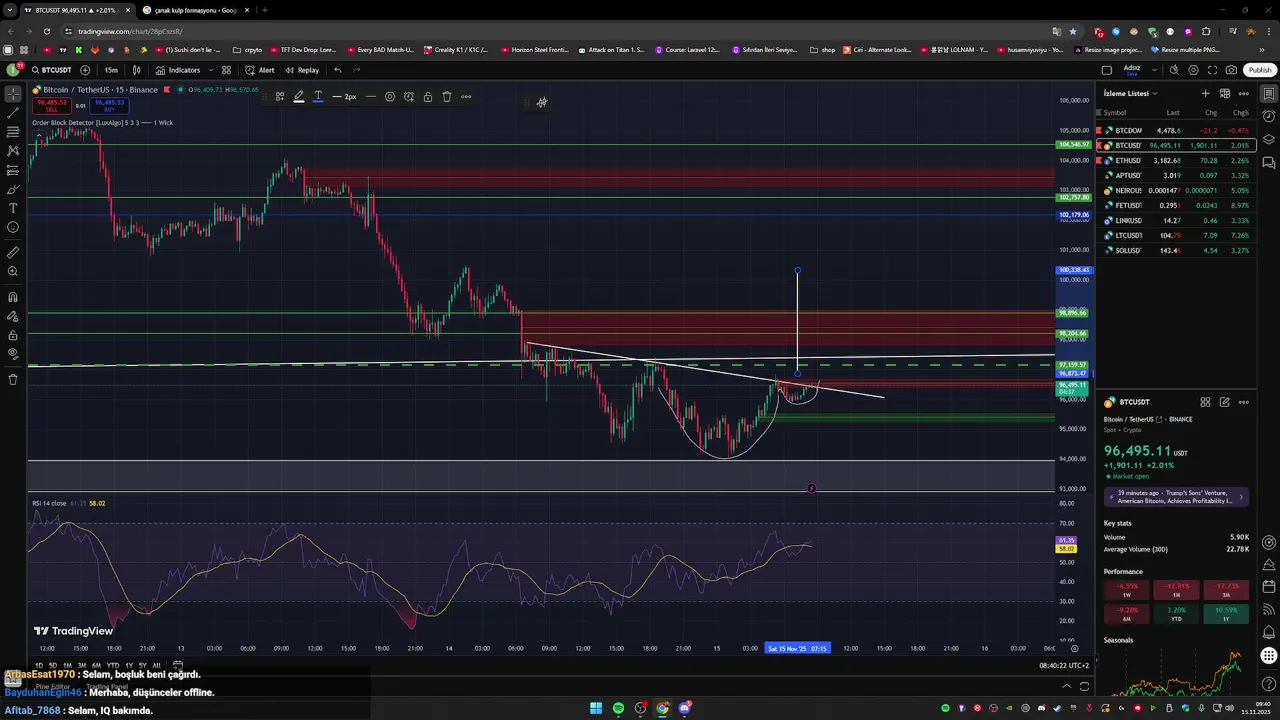Screen dimensions: 1280x720
Task: Open the compare/add symbol plus button
Action: (x=85, y=70)
